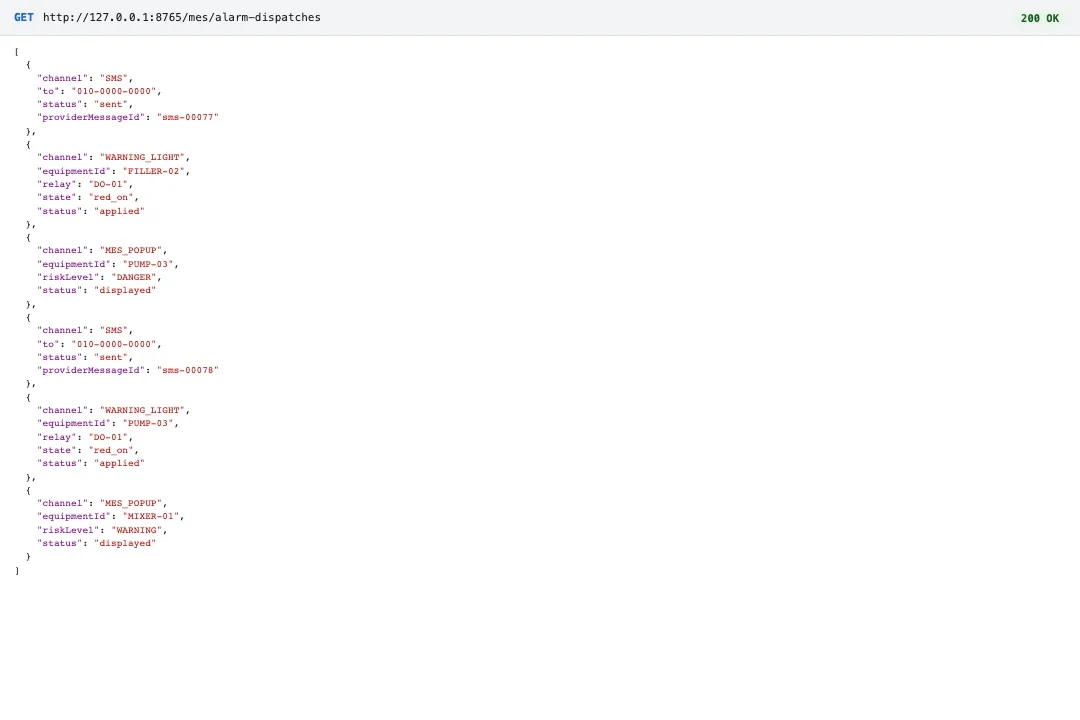Click "010-0000-0000" in the sms-00078 entry

click(114, 344)
